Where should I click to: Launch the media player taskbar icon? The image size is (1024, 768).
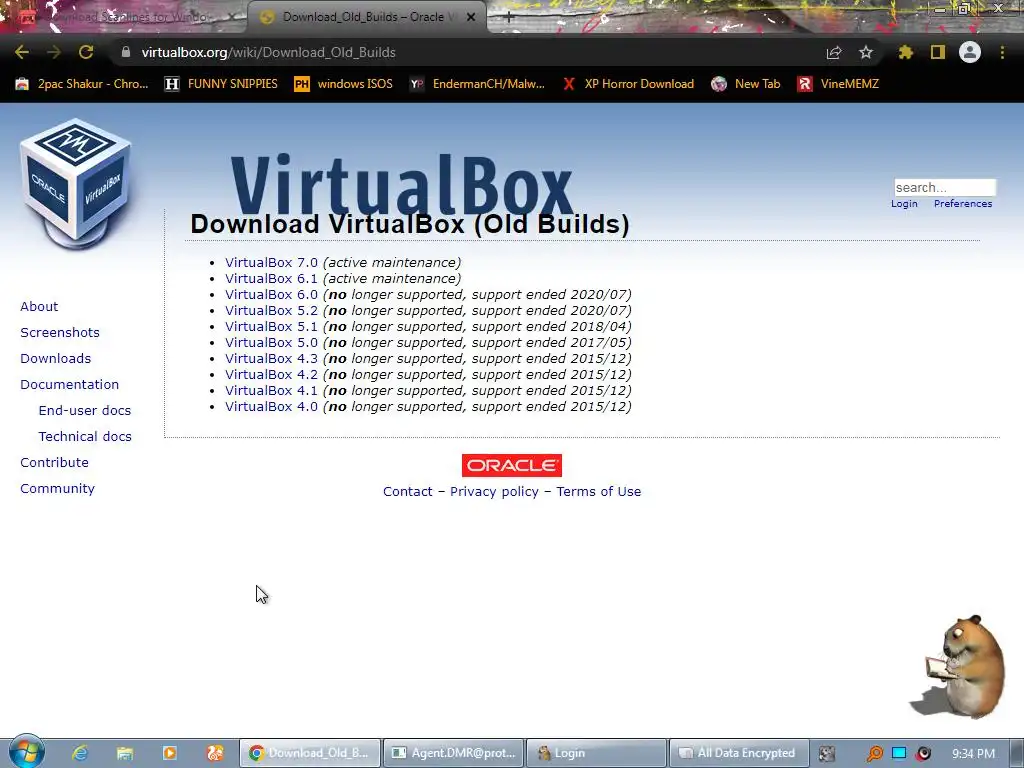[170, 753]
